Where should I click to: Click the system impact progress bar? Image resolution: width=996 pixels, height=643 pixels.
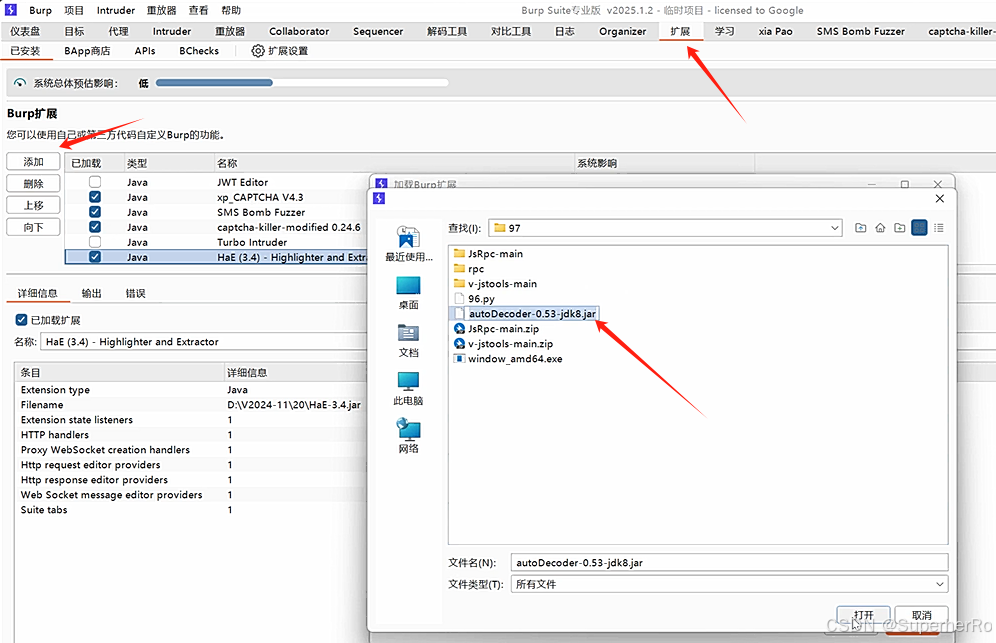pos(302,83)
